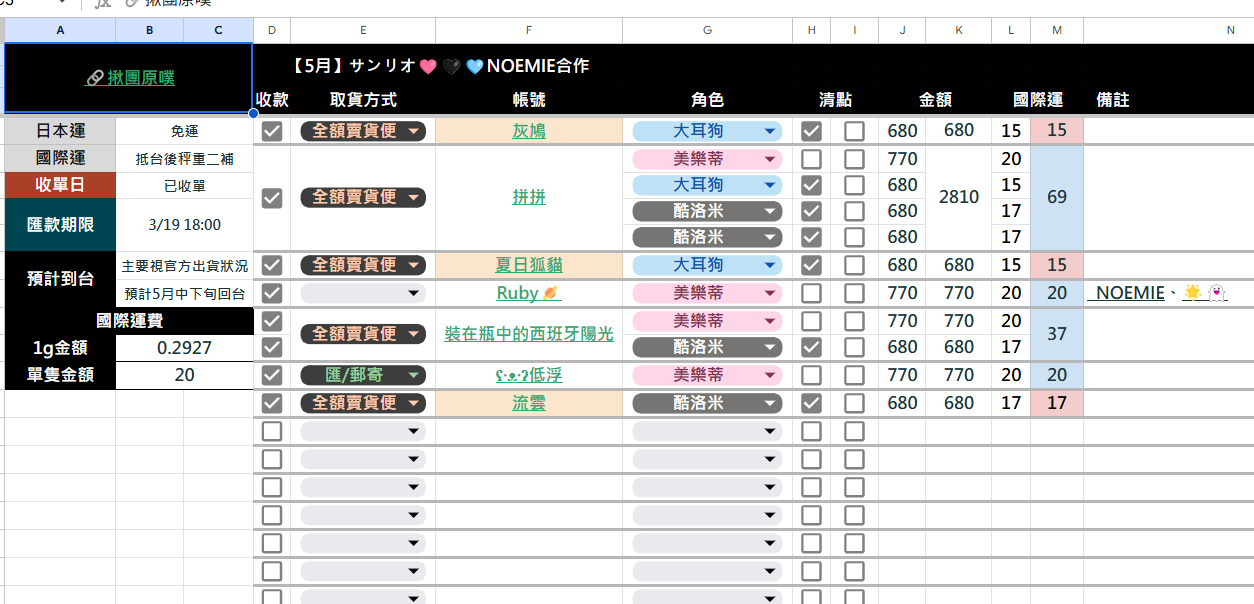
Task: Select the 免運 cell
Action: click(x=184, y=131)
